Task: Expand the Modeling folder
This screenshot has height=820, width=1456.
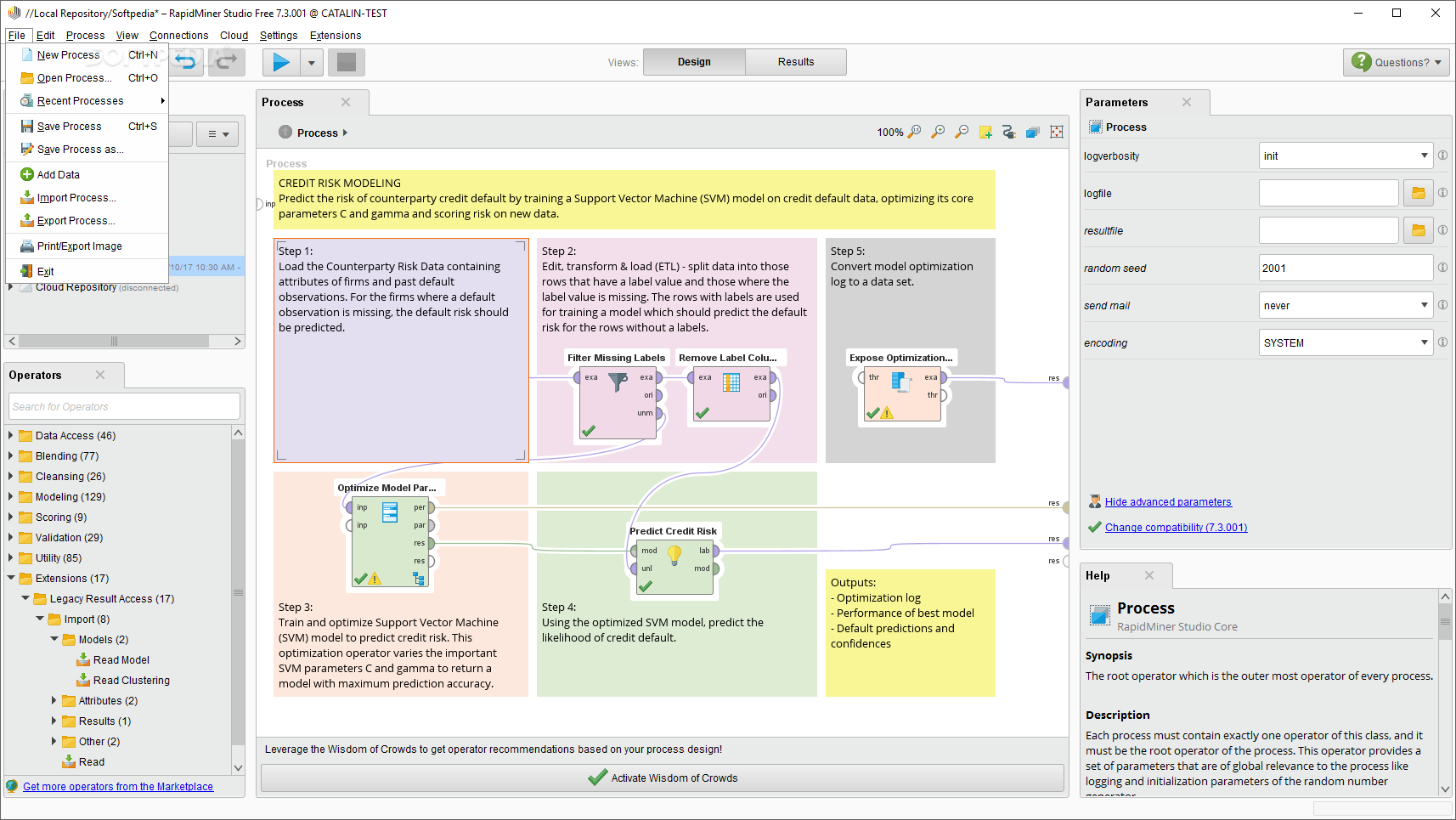Action: 10,496
